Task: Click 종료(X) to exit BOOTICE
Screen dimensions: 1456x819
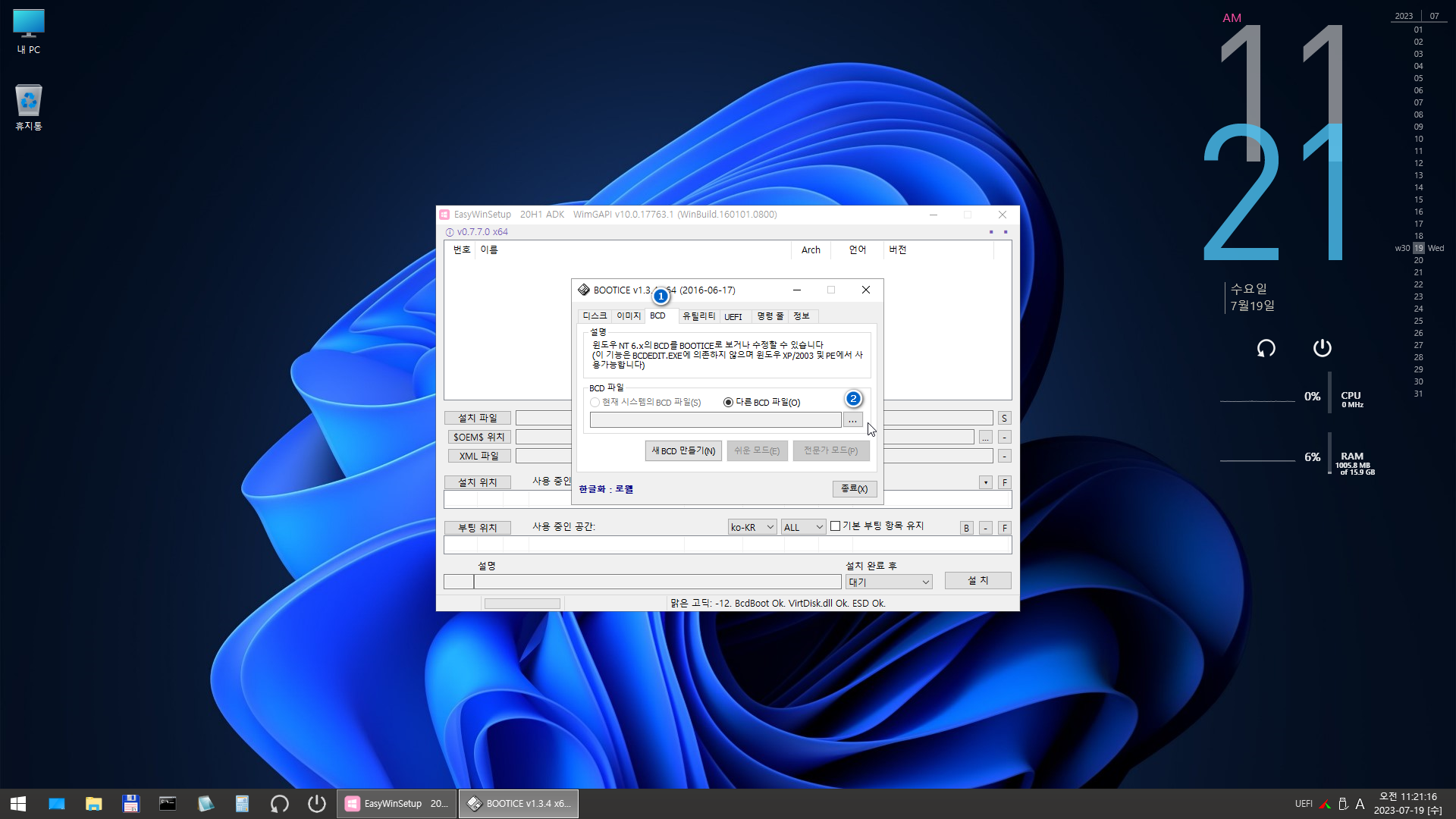Action: click(854, 489)
